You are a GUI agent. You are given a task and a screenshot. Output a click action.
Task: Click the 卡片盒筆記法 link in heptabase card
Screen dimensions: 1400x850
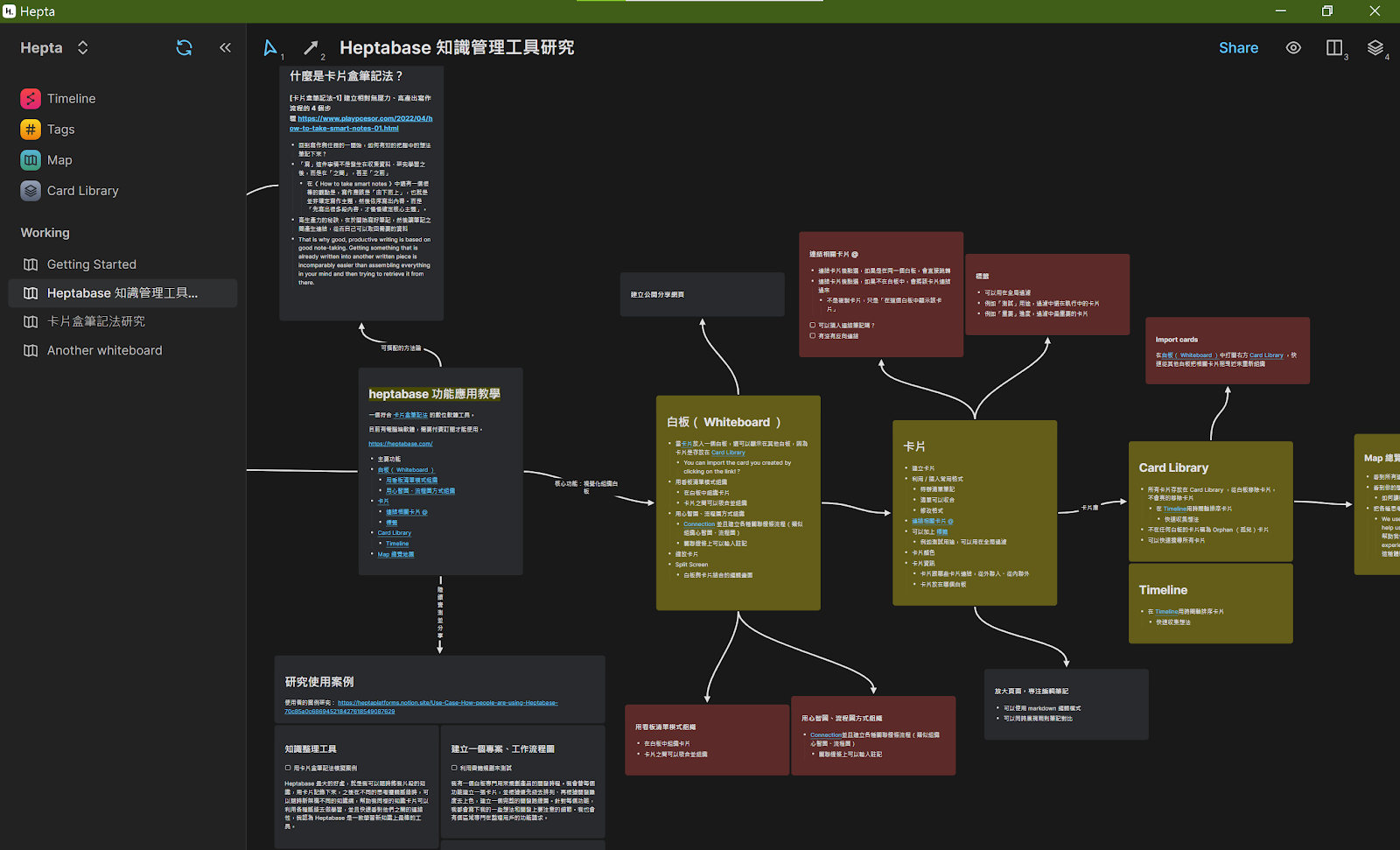(410, 415)
